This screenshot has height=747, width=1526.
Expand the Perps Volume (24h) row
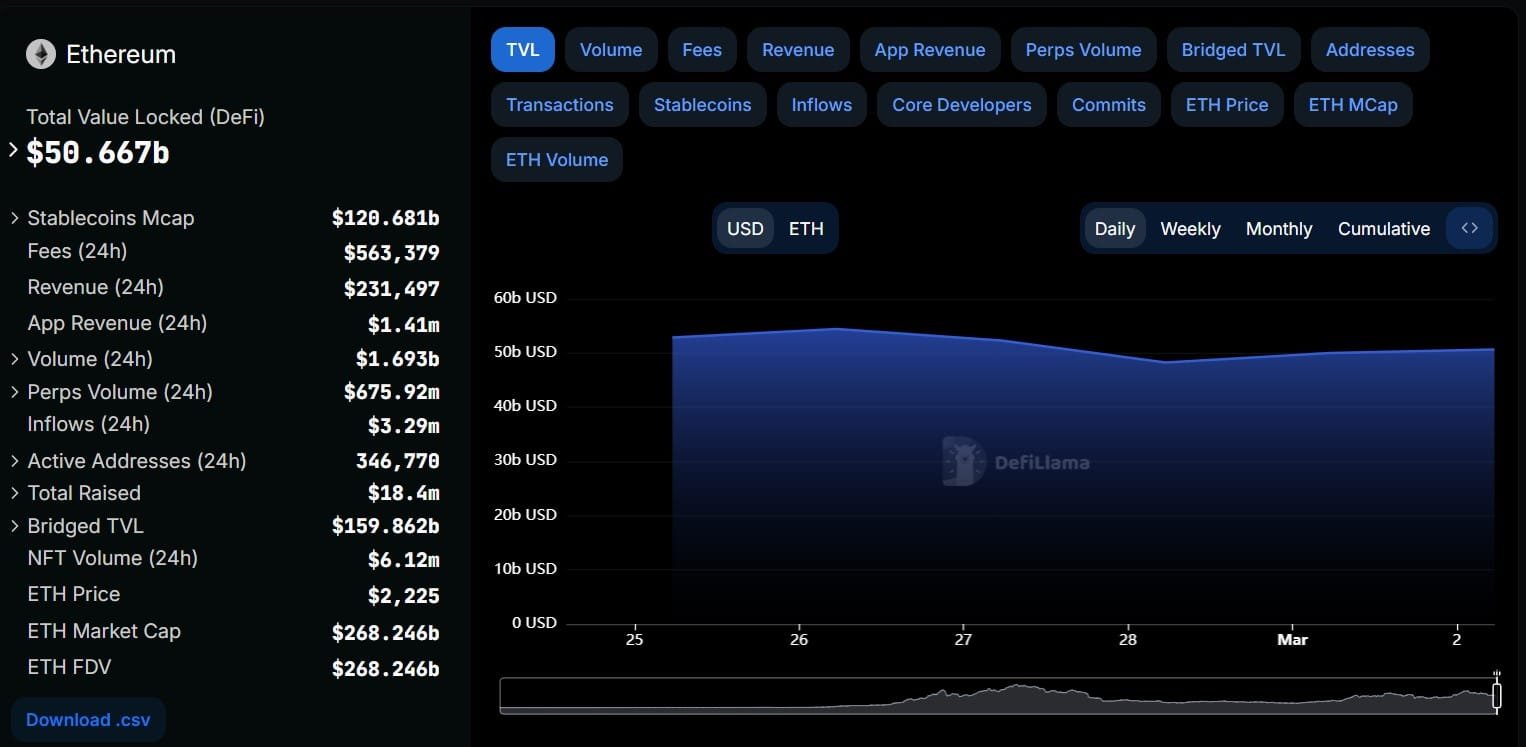pyautogui.click(x=14, y=391)
